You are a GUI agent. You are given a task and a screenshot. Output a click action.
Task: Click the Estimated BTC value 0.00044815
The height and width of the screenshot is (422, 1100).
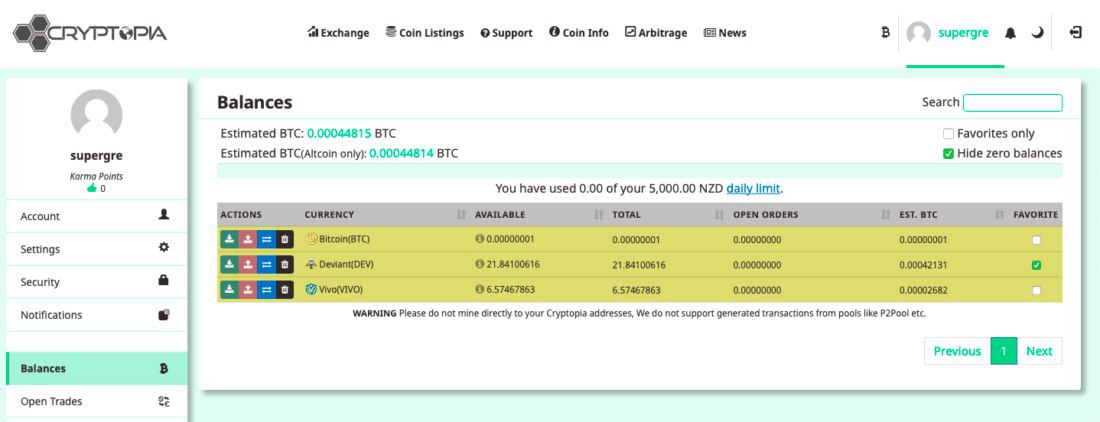tap(339, 133)
